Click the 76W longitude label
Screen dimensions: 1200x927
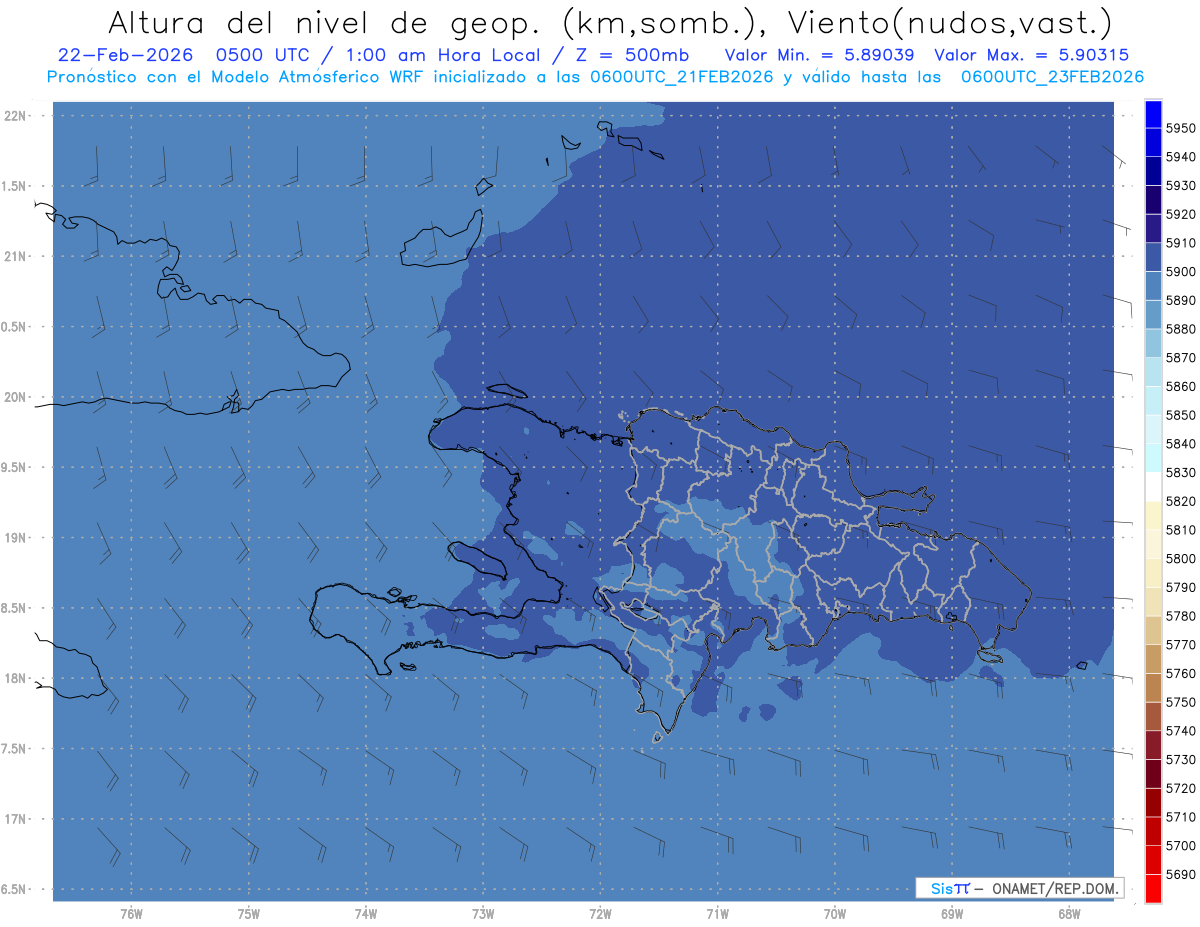click(x=131, y=914)
